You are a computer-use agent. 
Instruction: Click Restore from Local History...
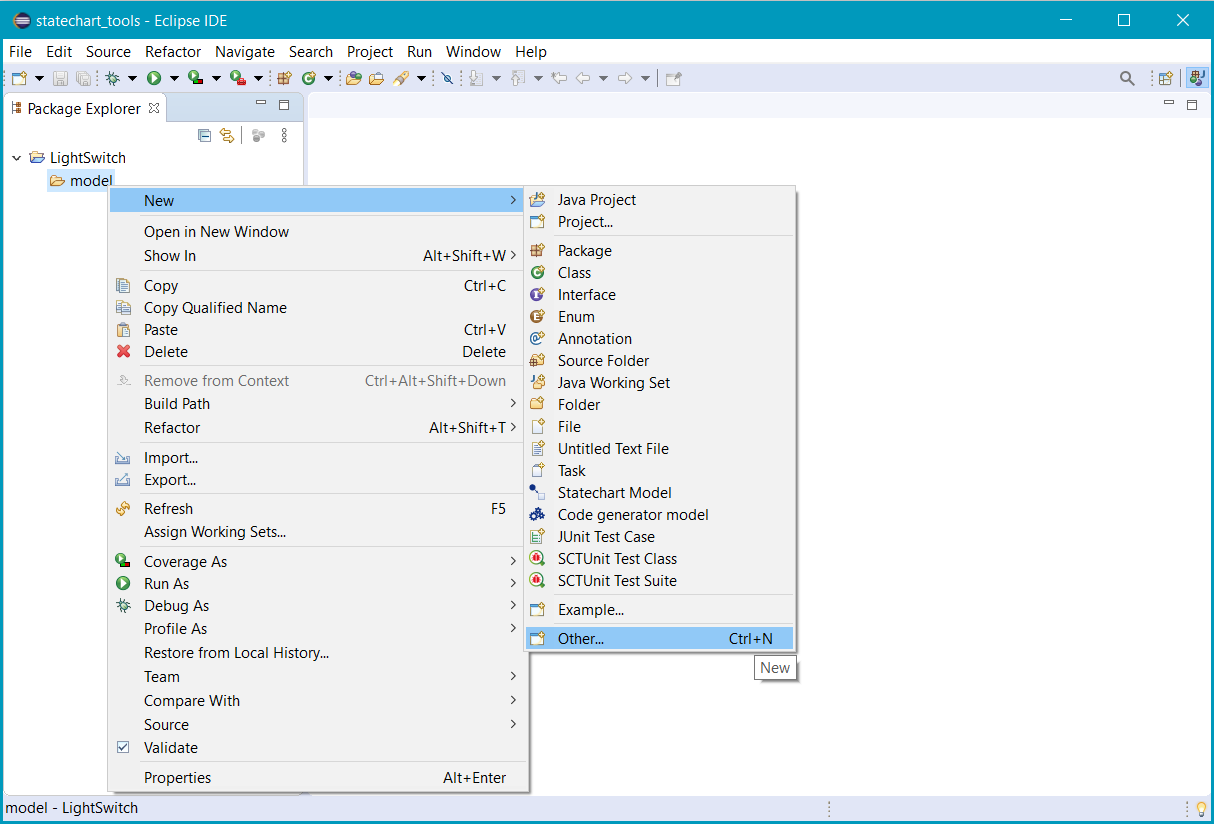click(317, 653)
